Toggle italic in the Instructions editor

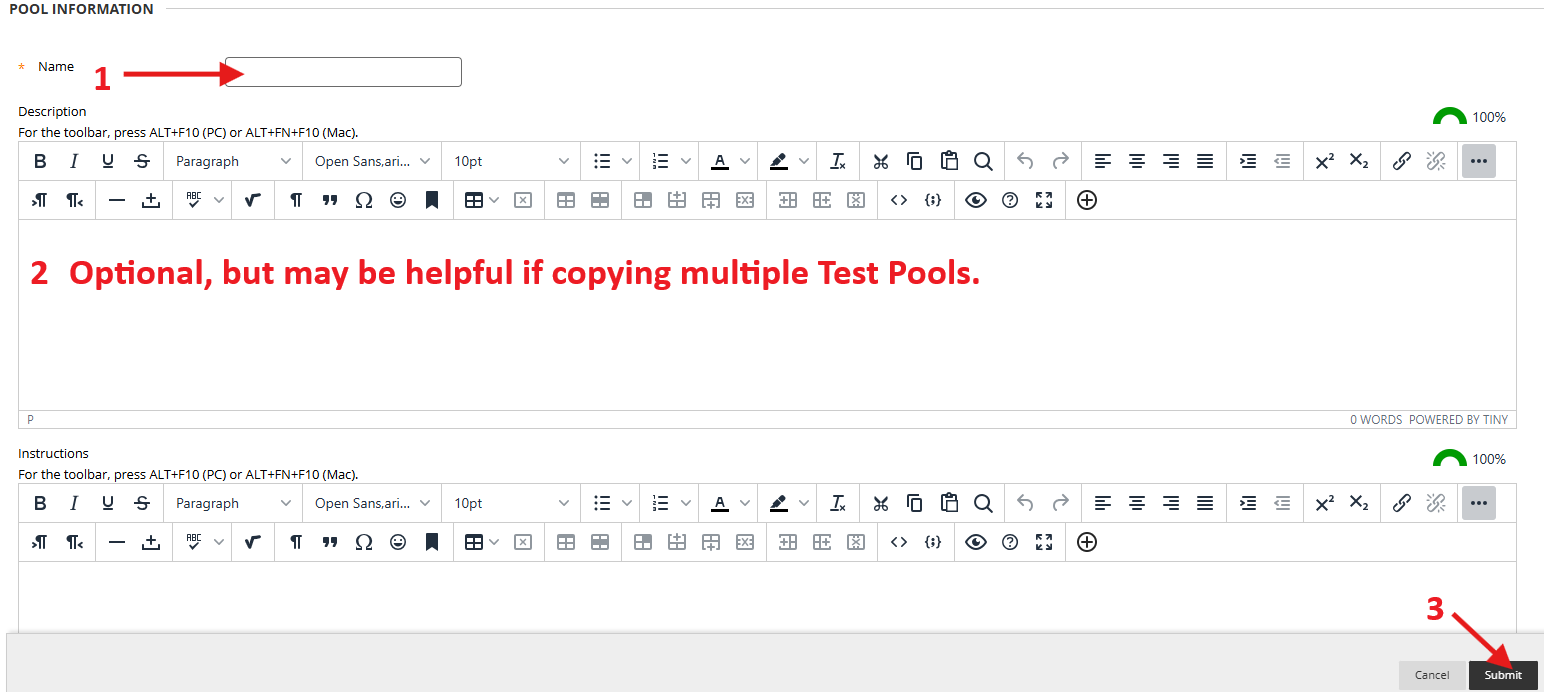point(74,503)
